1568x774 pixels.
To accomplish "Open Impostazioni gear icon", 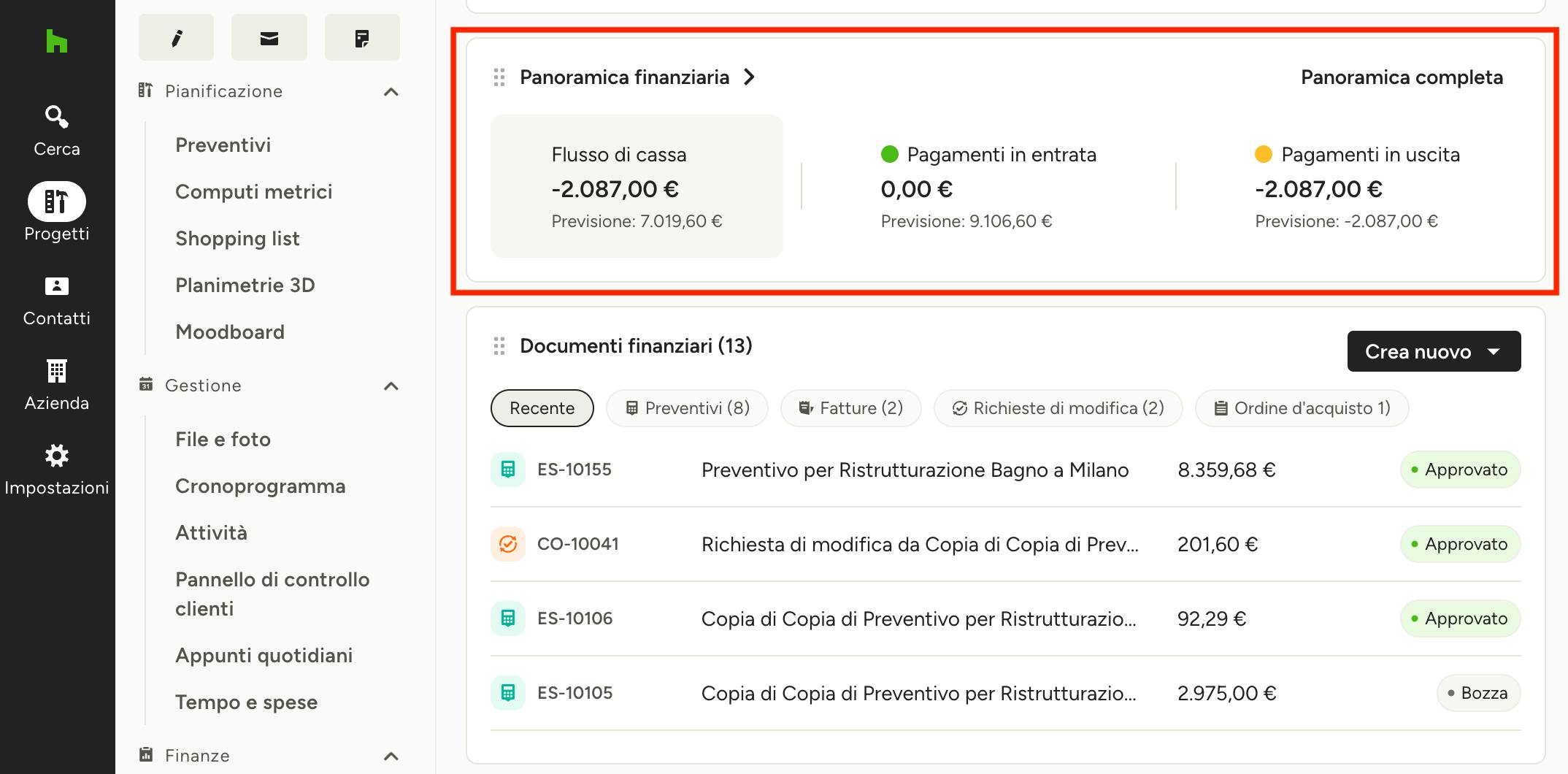I will point(57,456).
